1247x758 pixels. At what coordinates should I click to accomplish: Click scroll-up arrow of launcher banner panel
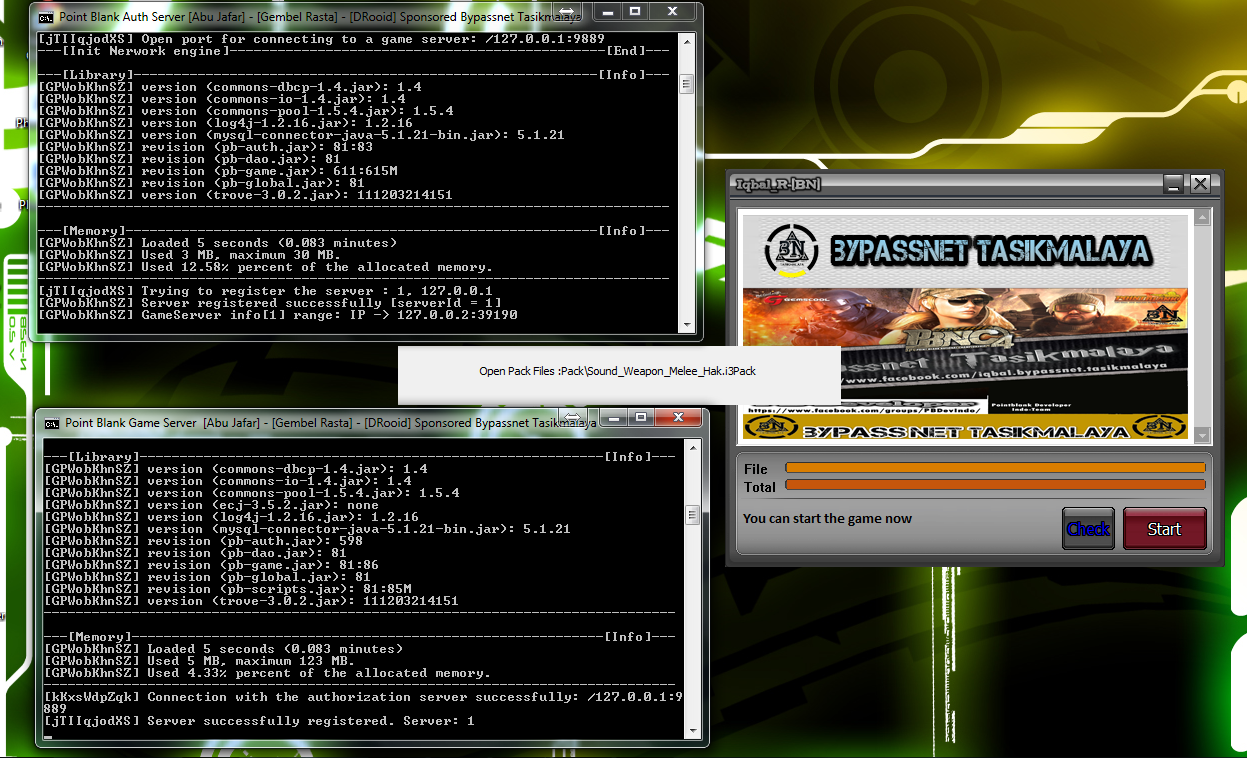coord(1203,217)
